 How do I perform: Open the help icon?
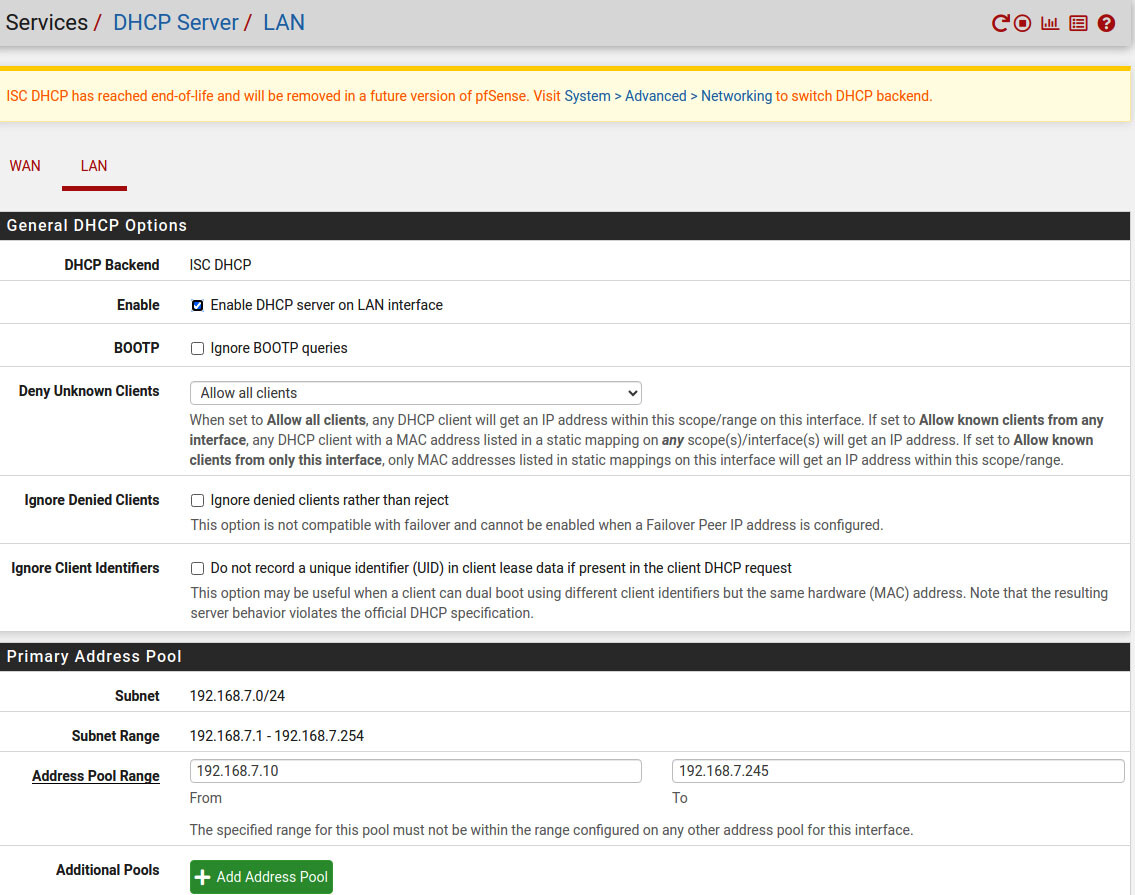pyautogui.click(x=1106, y=23)
